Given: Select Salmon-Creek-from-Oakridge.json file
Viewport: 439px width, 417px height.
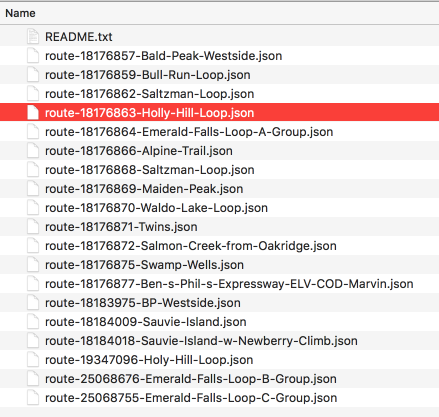Looking at the screenshot, I should [191, 246].
